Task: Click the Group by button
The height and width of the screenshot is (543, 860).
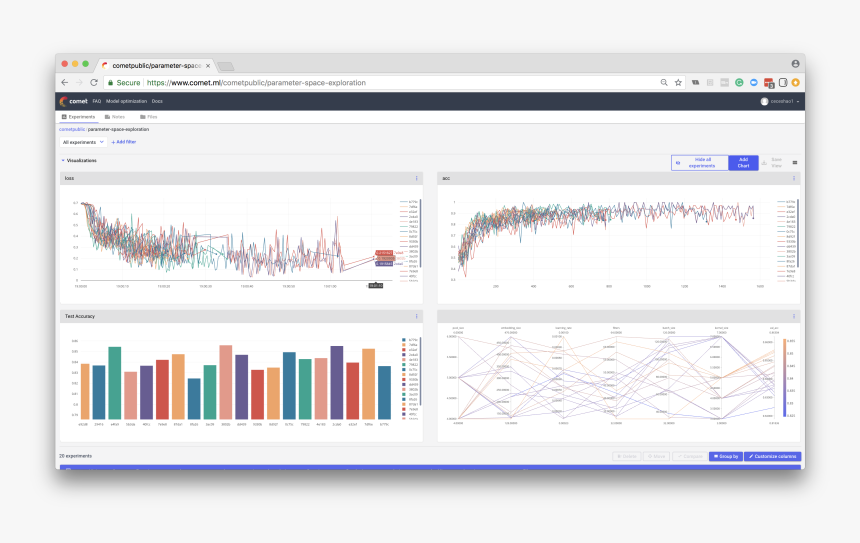Action: point(726,456)
